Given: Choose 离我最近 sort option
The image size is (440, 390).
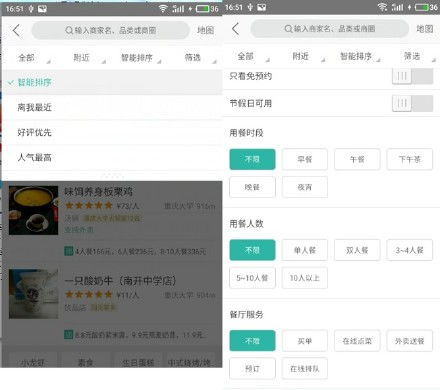Looking at the screenshot, I should [x=112, y=107].
